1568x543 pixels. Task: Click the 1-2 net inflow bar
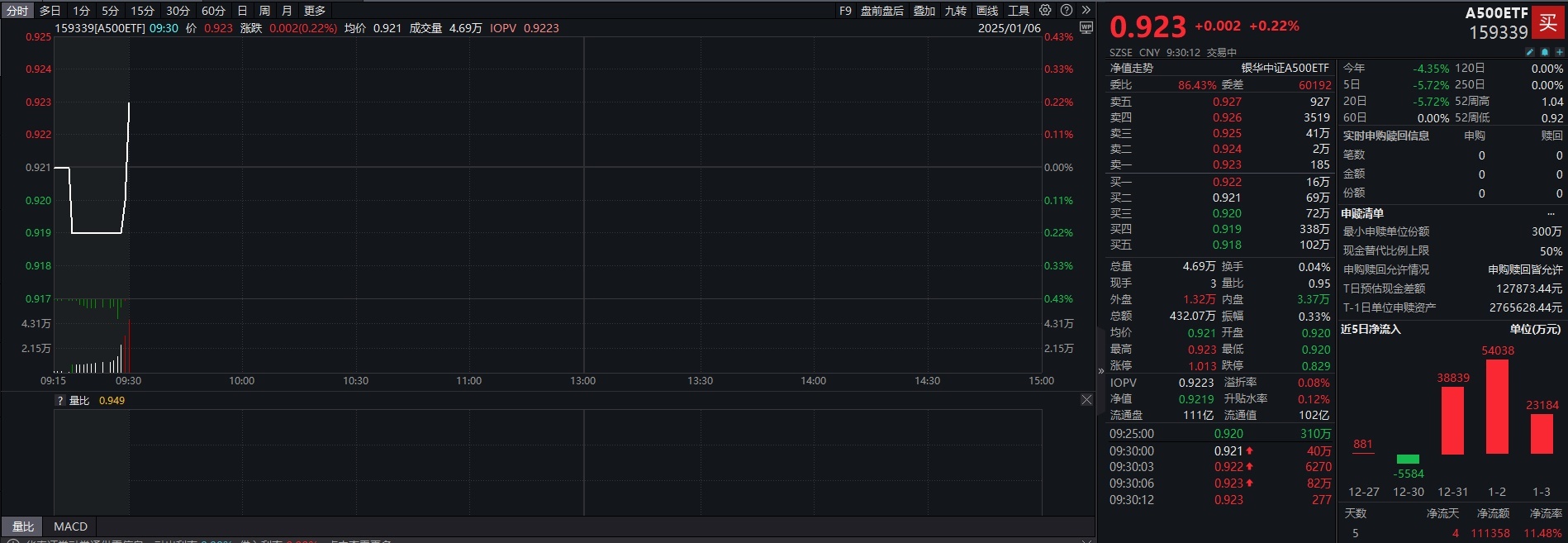coord(1497,407)
